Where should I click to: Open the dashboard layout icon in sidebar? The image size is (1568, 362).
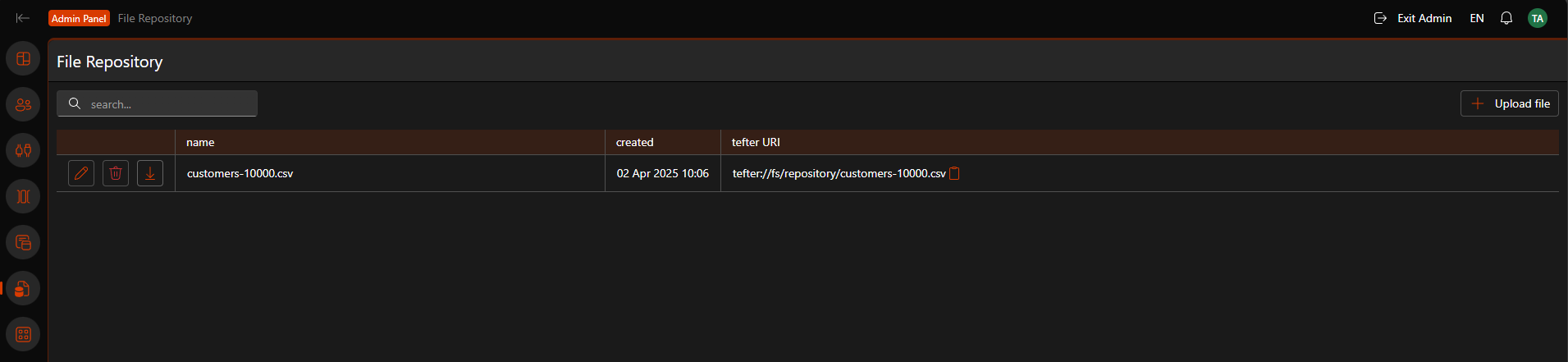[x=23, y=58]
